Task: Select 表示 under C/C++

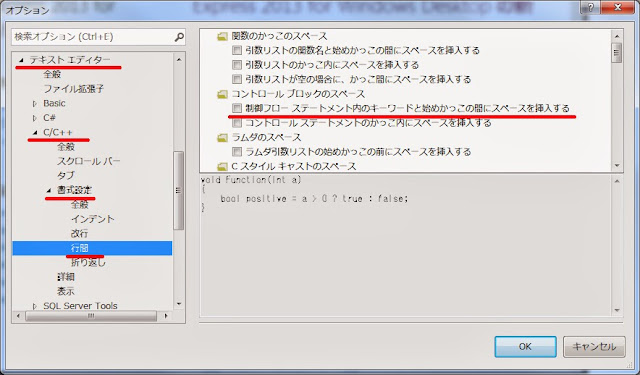Action: (x=66, y=291)
